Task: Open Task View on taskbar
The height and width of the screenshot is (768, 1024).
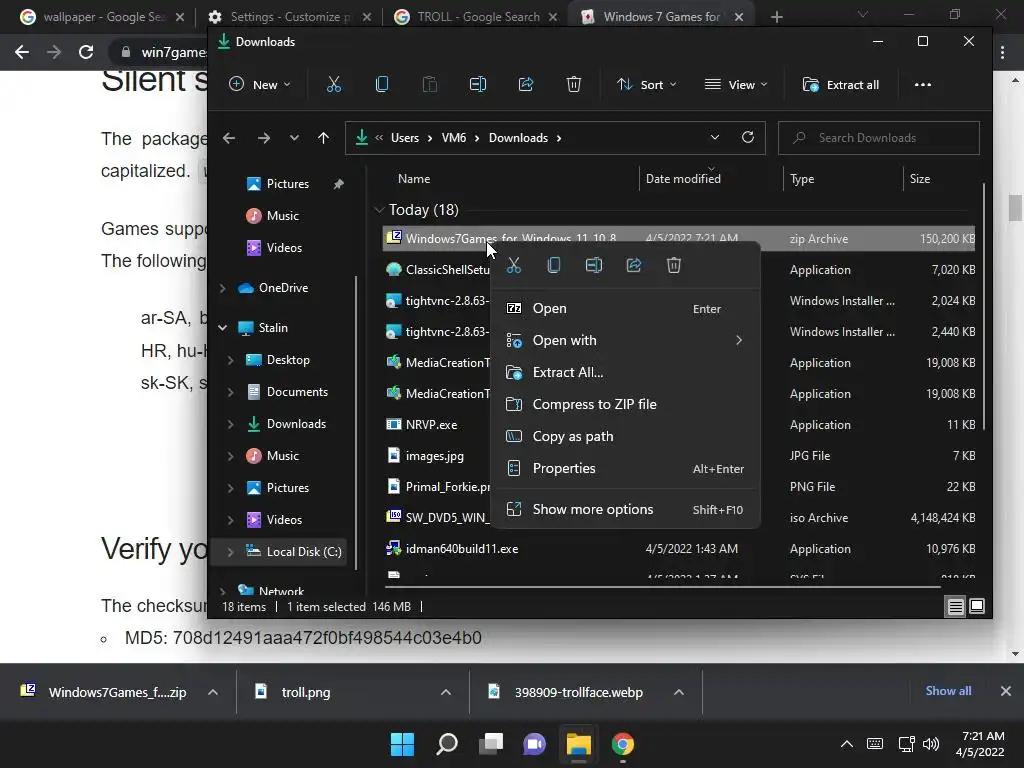Action: [x=490, y=744]
